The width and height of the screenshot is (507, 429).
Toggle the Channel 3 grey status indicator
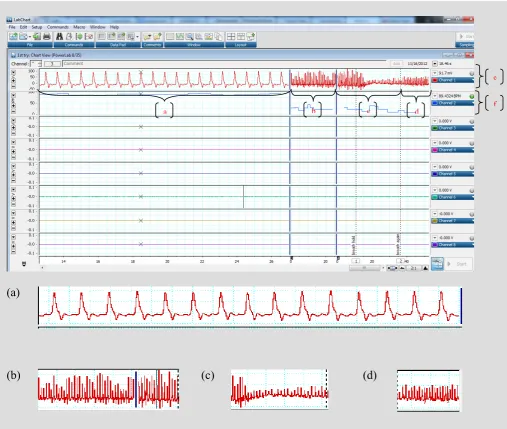coord(472,122)
